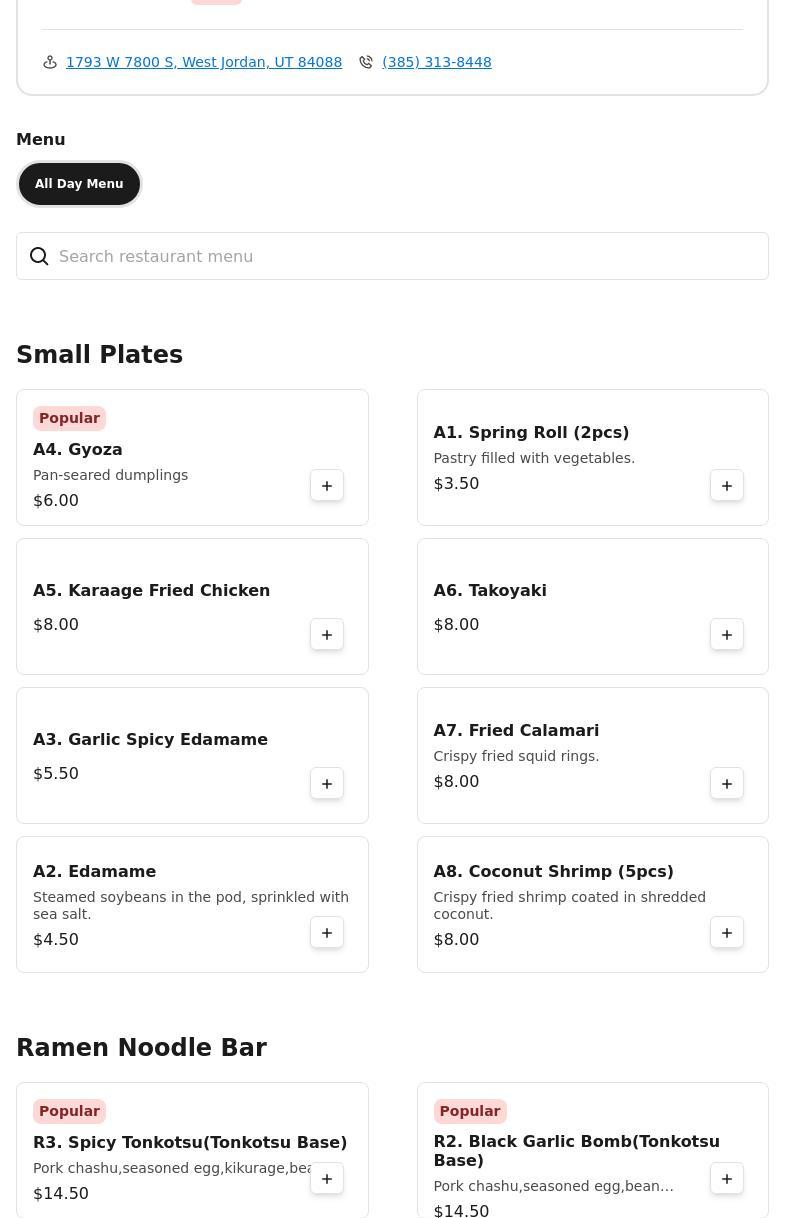
Task: Click the magnifying glass search icon
Action: [x=39, y=257]
